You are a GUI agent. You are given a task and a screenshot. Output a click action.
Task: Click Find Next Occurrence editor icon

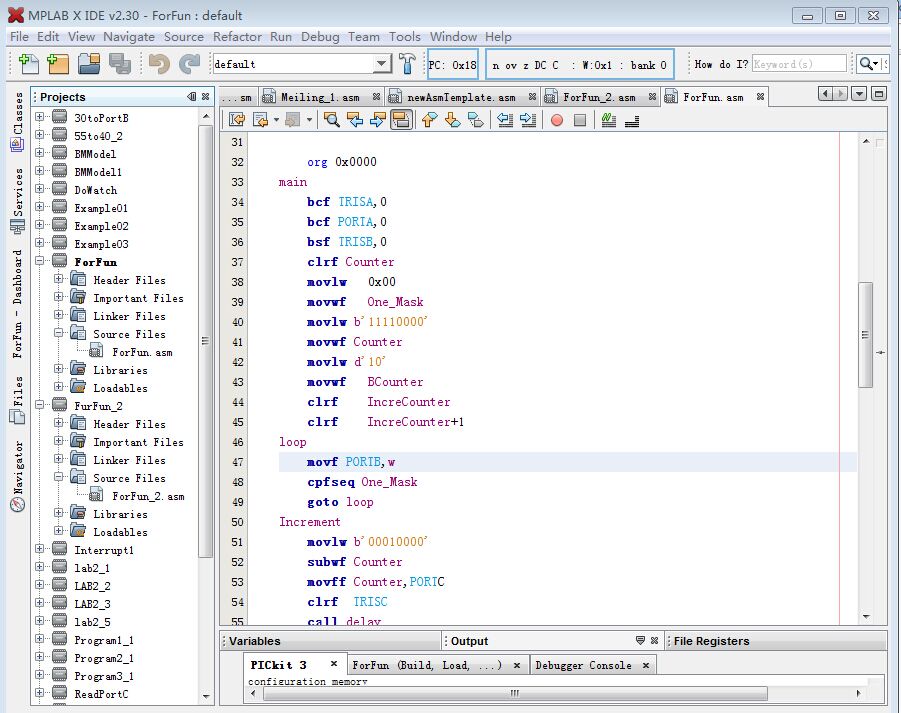(x=378, y=120)
